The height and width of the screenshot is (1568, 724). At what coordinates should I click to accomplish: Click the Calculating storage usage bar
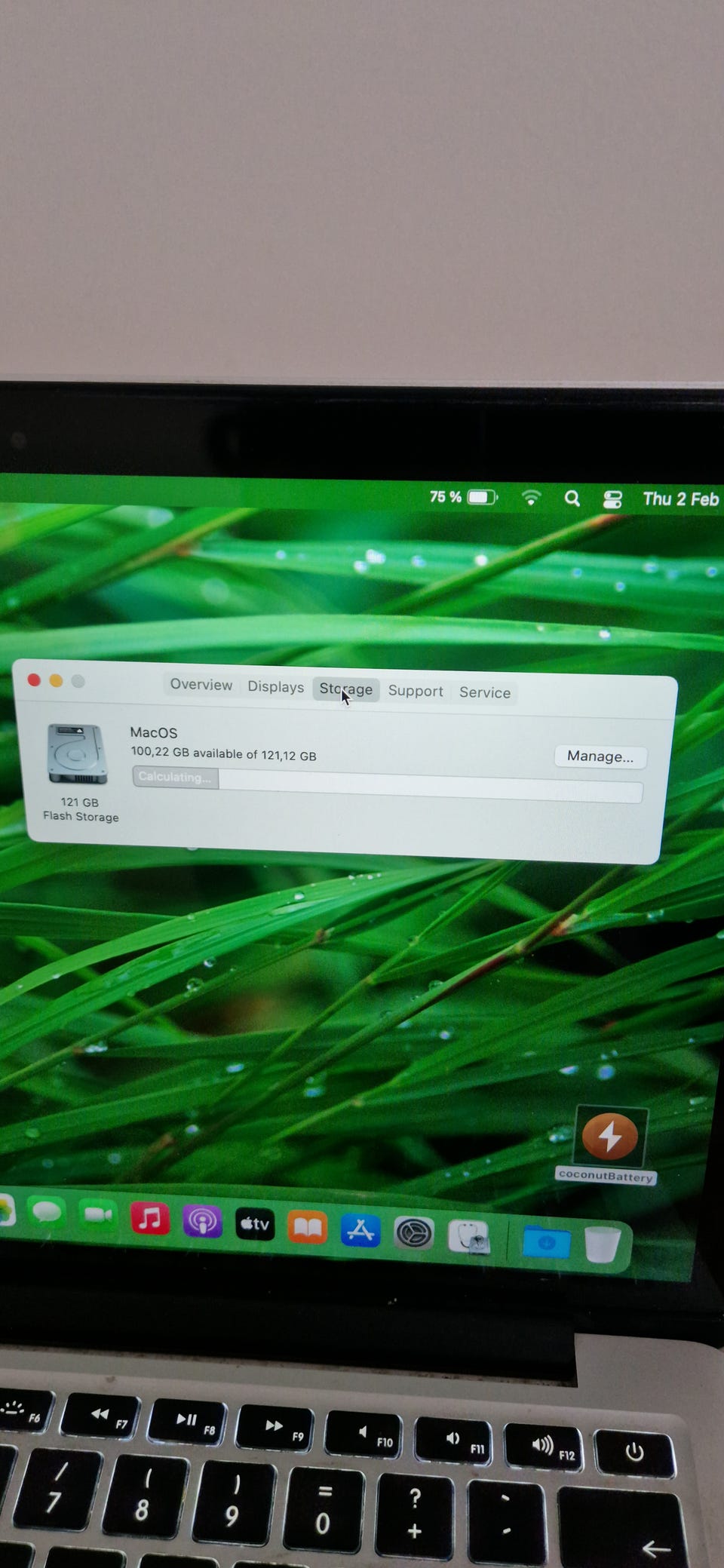click(x=387, y=785)
